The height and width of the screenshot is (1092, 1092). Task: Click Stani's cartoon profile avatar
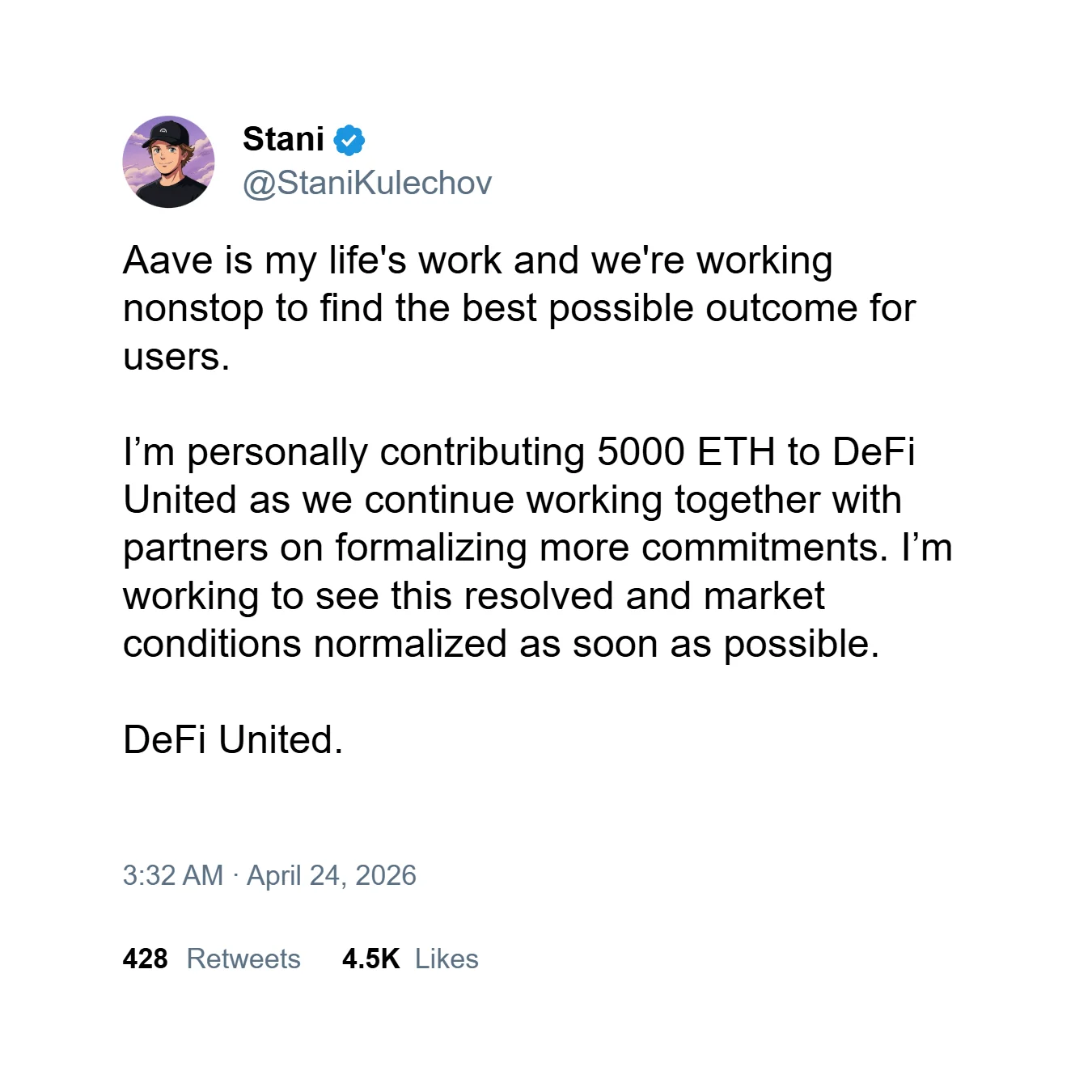pos(168,162)
